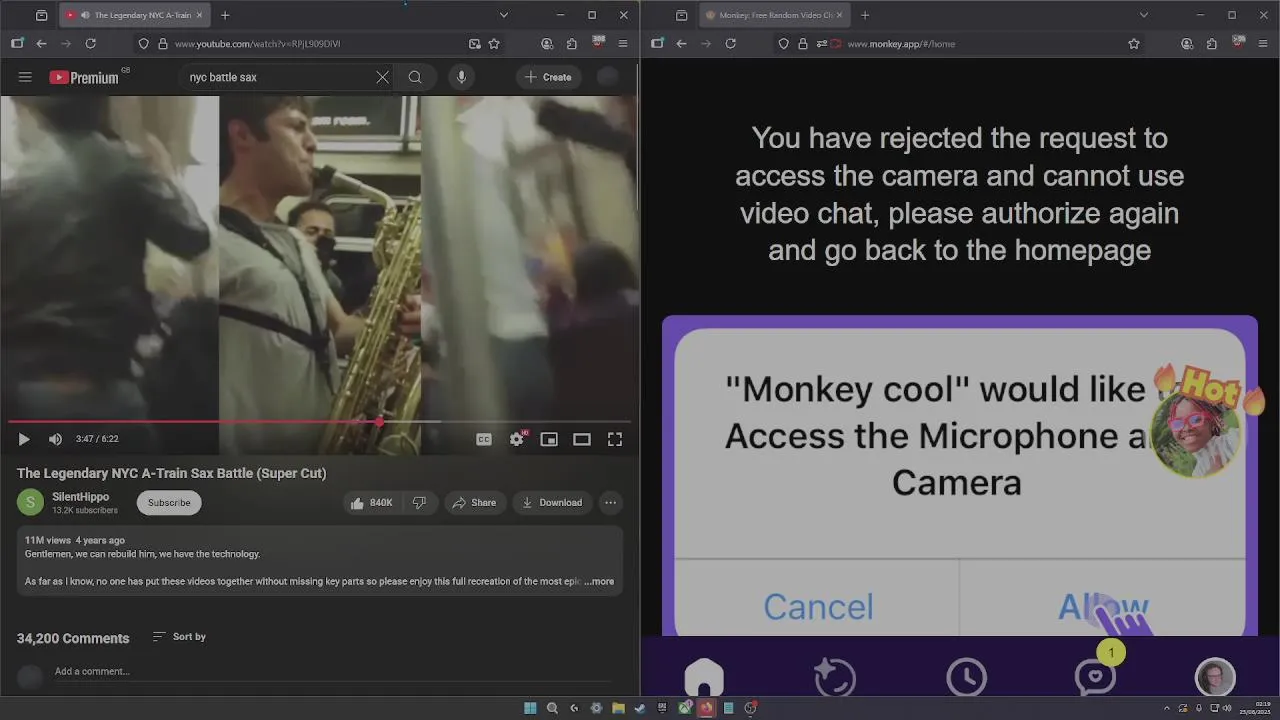Screen dimensions: 1280x720
Task: List all tabs in YouTube window
Action: click(x=503, y=15)
